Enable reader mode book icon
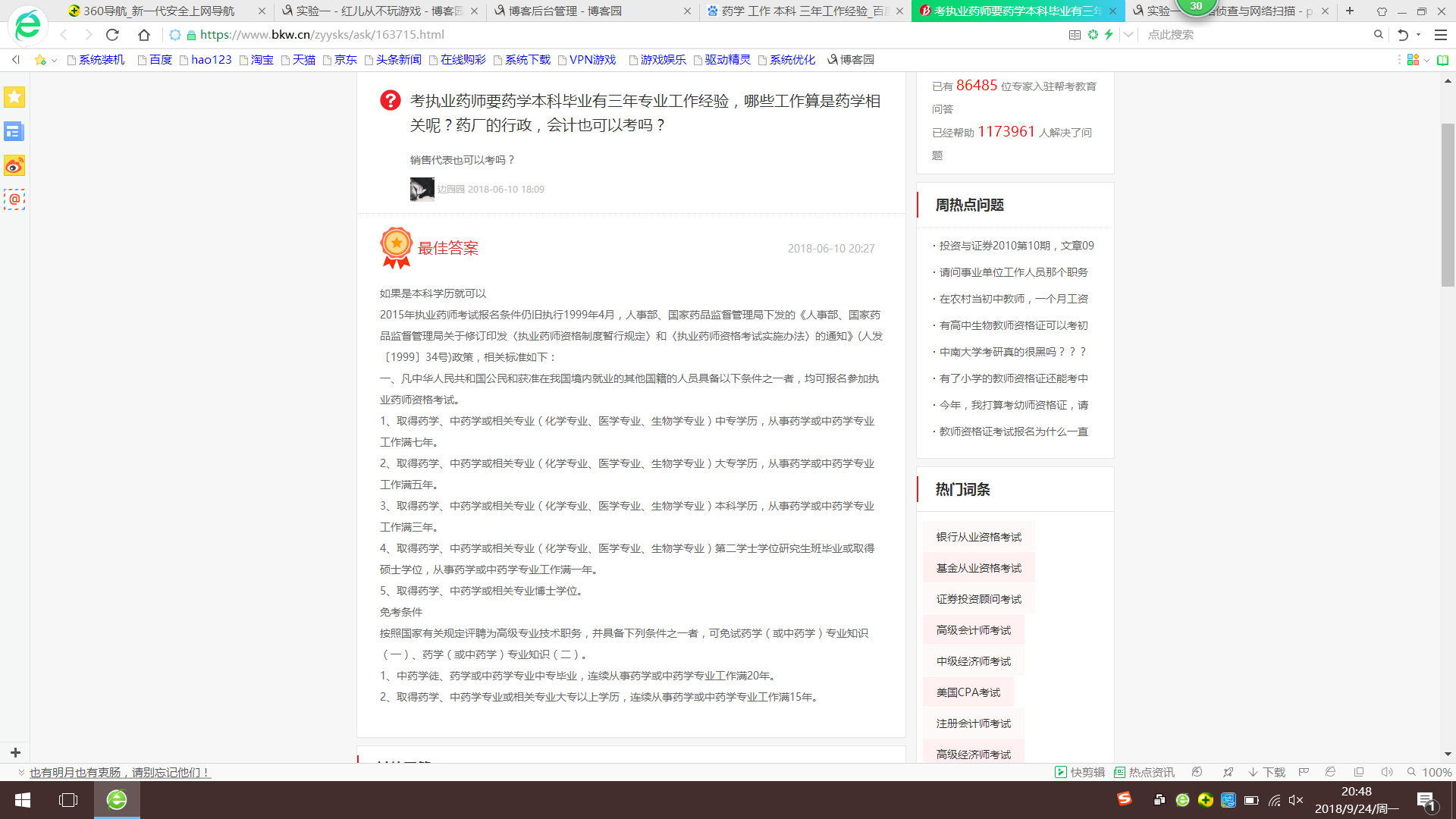The width and height of the screenshot is (1456, 819). click(1075, 35)
